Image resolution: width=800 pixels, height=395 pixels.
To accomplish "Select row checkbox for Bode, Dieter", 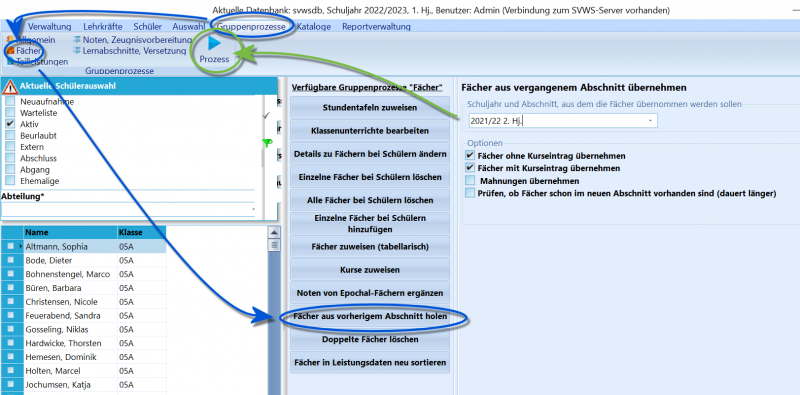I will [11, 260].
